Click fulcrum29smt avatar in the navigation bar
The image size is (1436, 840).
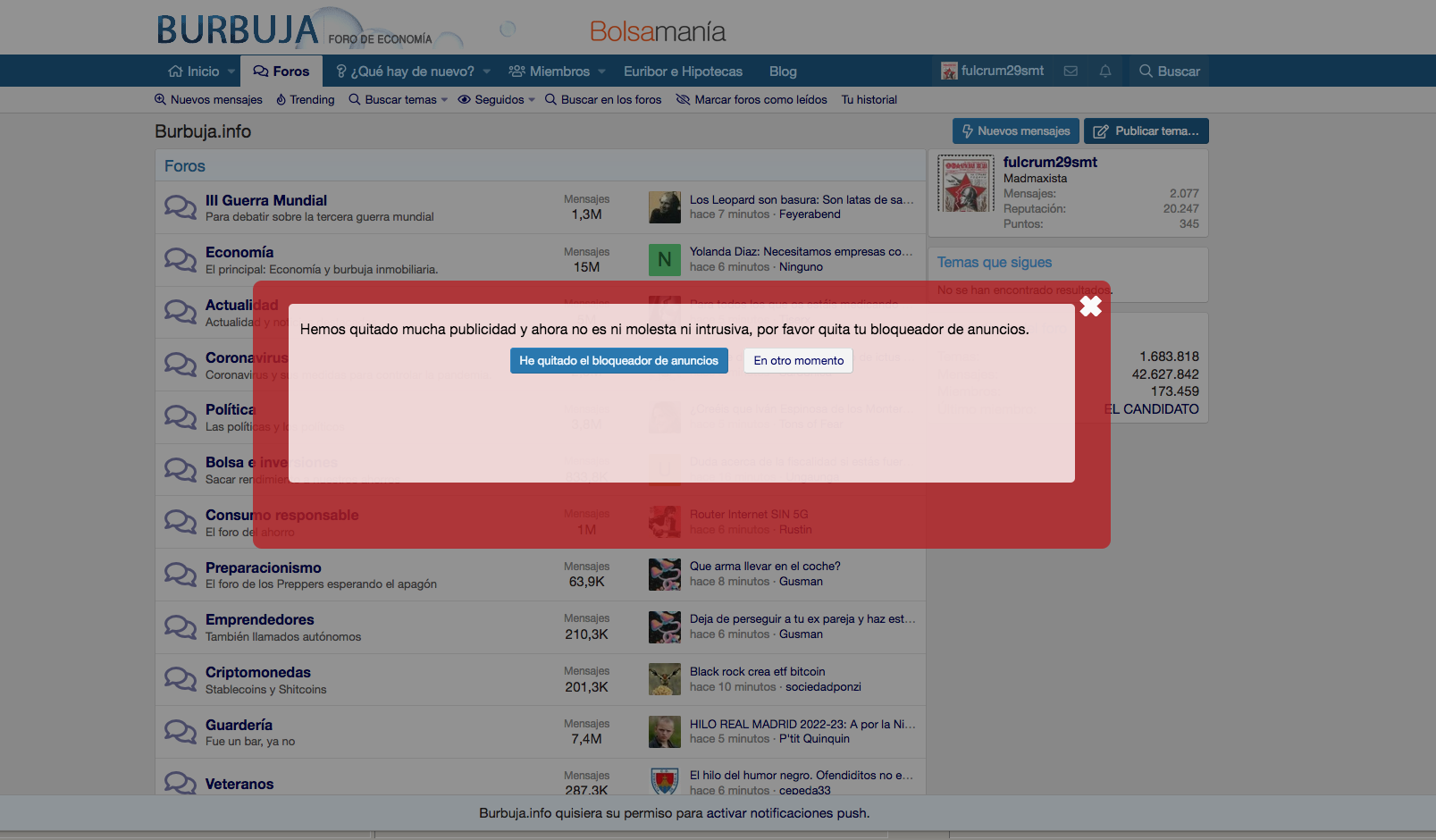click(947, 71)
